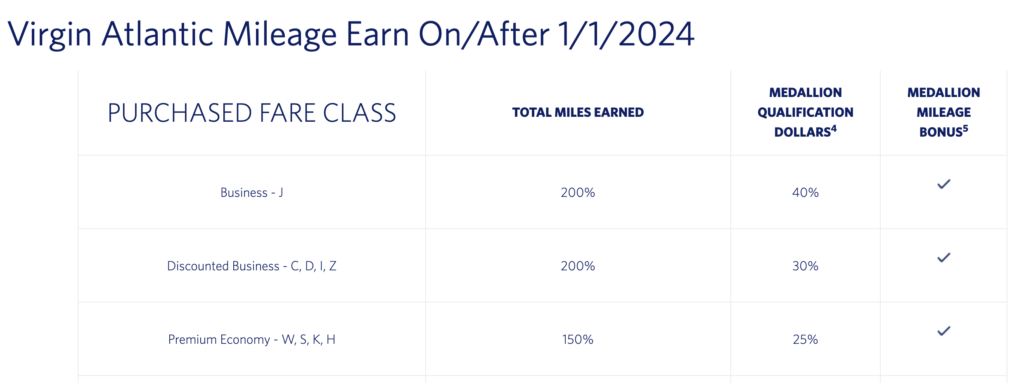Click the Medallion Qualification Dollars header

point(805,112)
